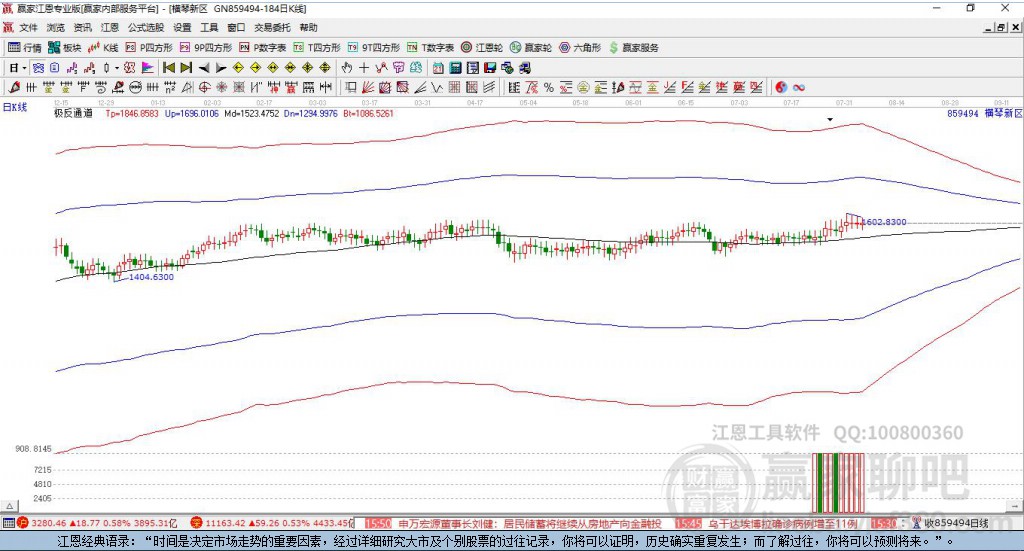Image resolution: width=1024 pixels, height=551 pixels.
Task: Open the 帮助 menu
Action: tap(308, 27)
